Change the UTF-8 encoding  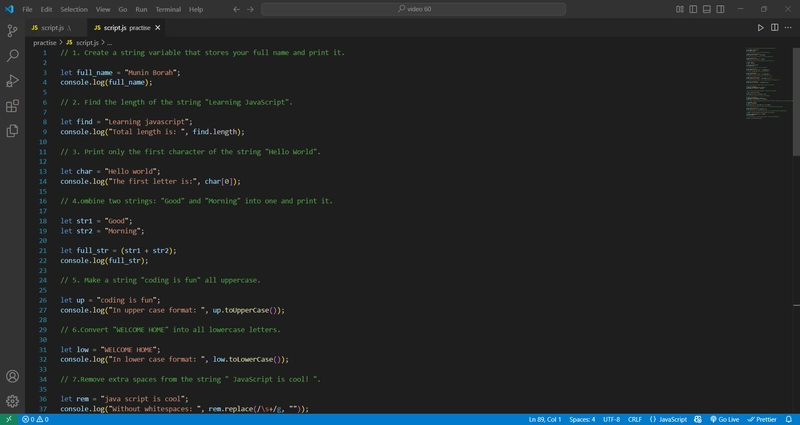coord(611,419)
